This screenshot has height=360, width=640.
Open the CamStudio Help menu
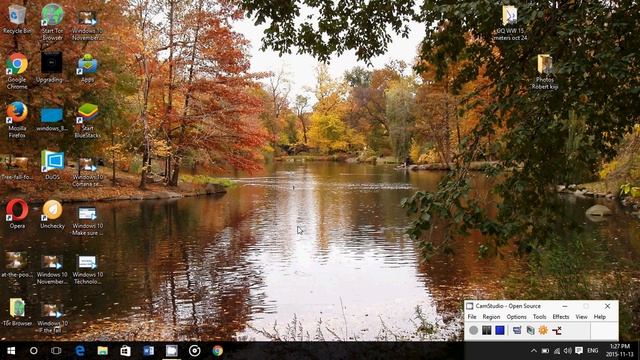tap(599, 317)
